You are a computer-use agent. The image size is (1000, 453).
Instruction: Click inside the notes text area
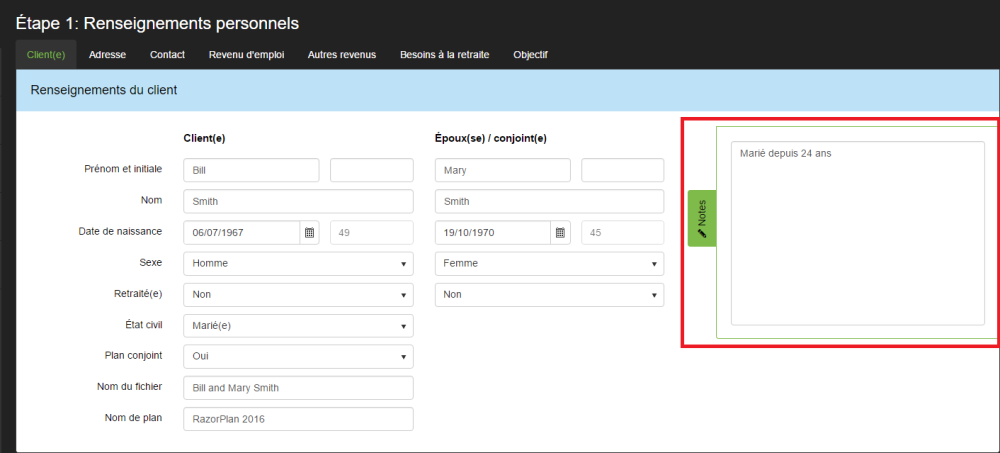click(857, 240)
